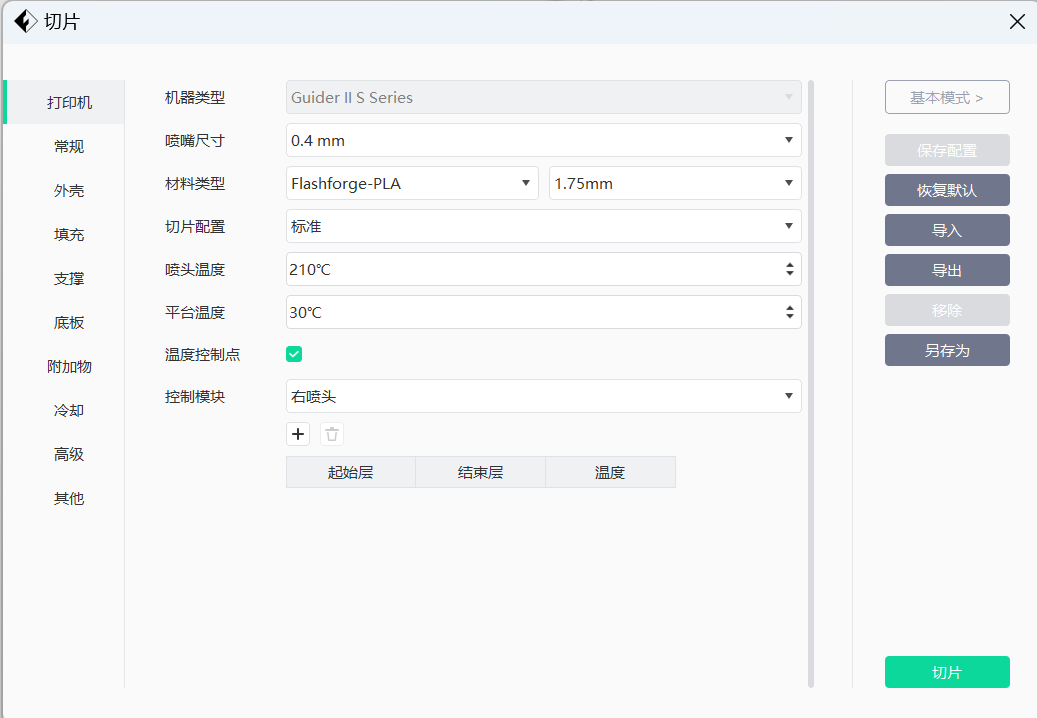Click the 另存为 button
Image resolution: width=1037 pixels, height=718 pixels.
click(947, 350)
